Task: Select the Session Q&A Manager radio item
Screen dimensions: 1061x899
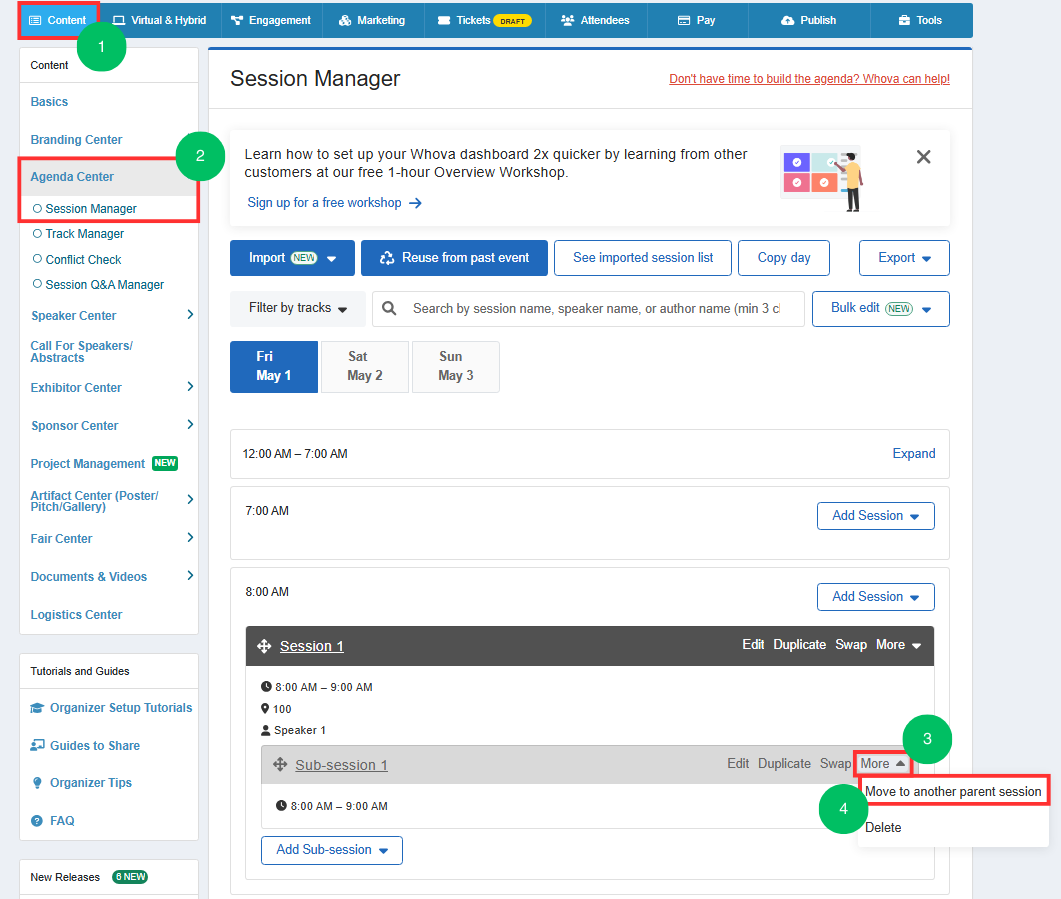Action: coord(98,285)
